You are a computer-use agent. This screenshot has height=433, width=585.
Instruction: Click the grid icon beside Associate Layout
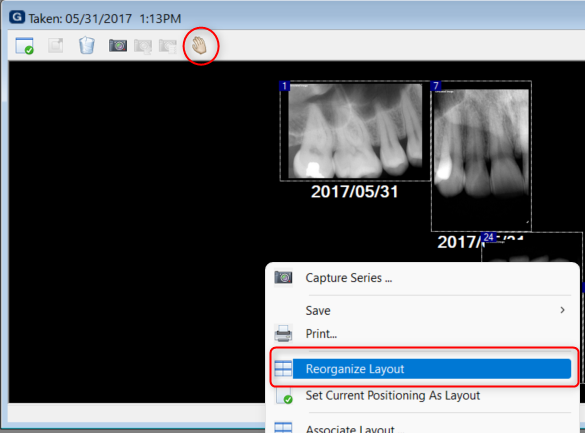(x=283, y=428)
